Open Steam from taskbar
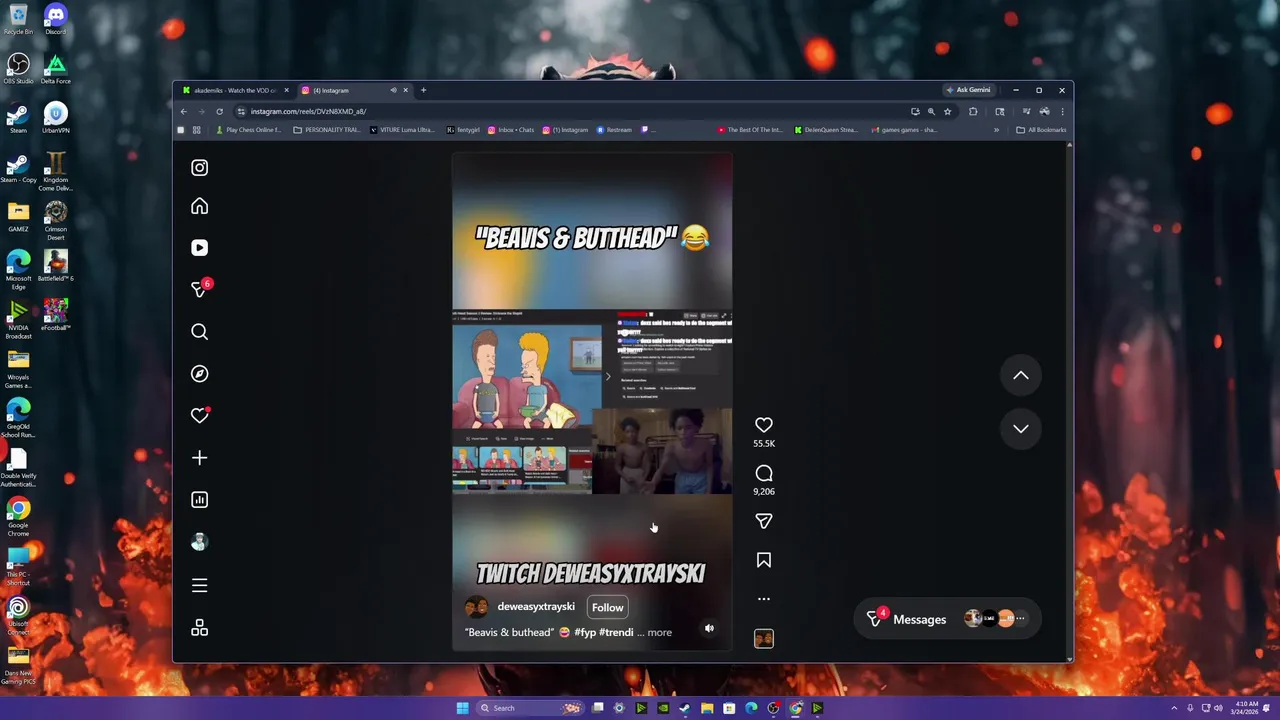The width and height of the screenshot is (1280, 720). pos(685,708)
